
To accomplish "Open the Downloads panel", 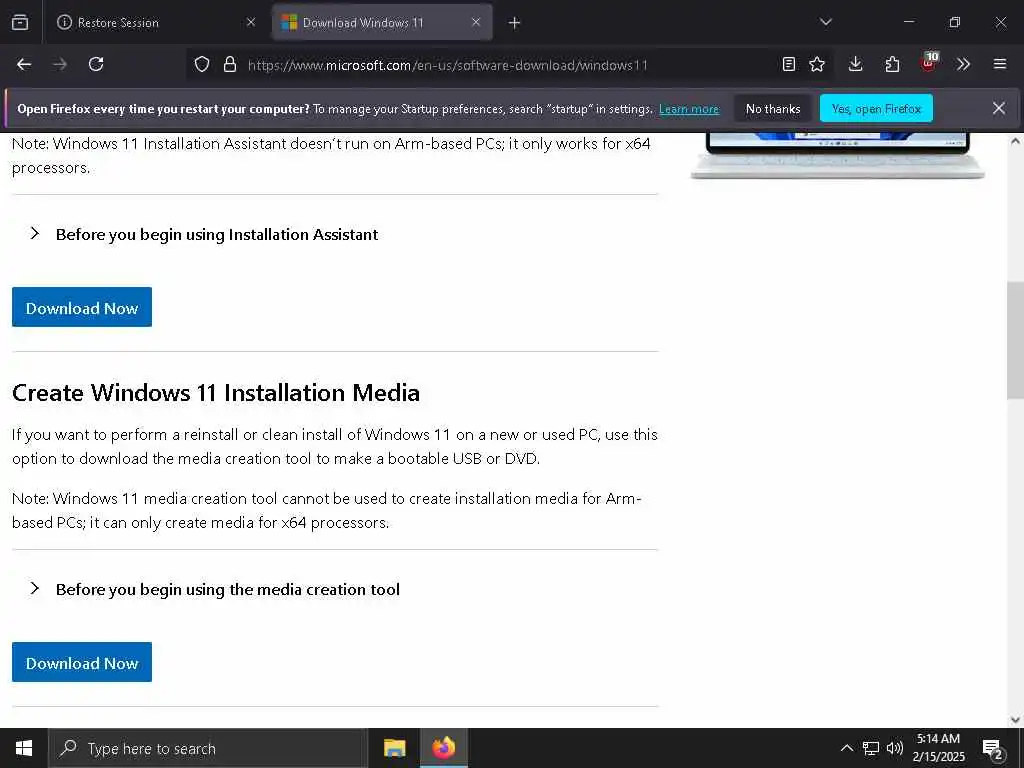I will click(x=856, y=64).
